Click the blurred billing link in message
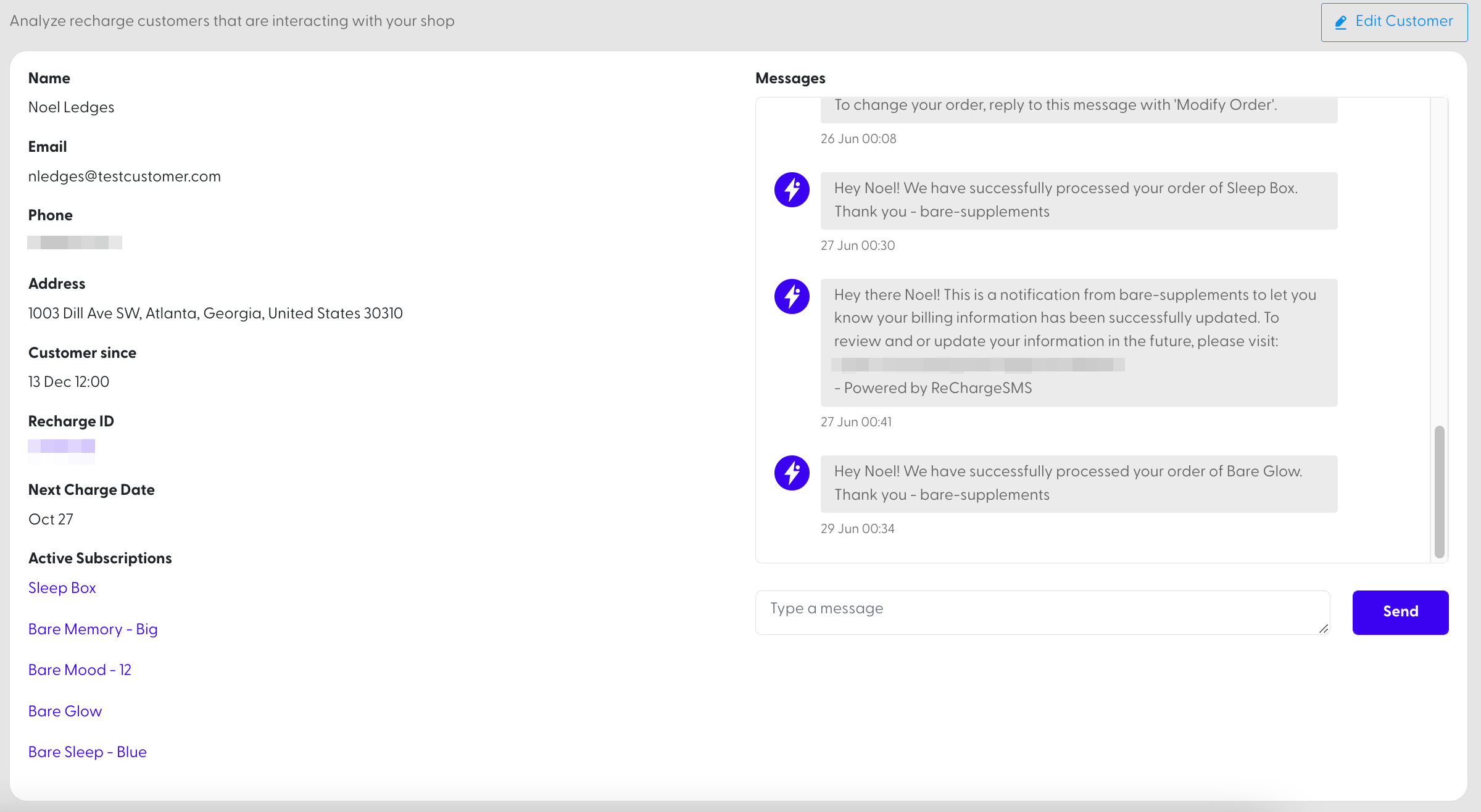Viewport: 1481px width, 812px height. click(977, 365)
